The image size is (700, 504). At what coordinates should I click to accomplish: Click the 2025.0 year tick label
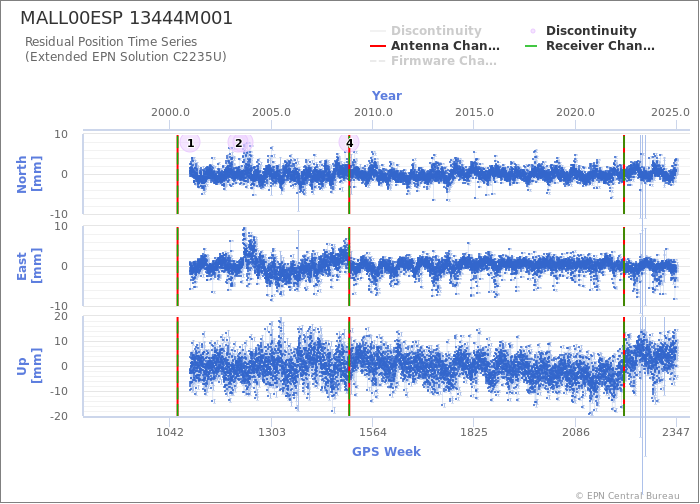click(x=670, y=112)
